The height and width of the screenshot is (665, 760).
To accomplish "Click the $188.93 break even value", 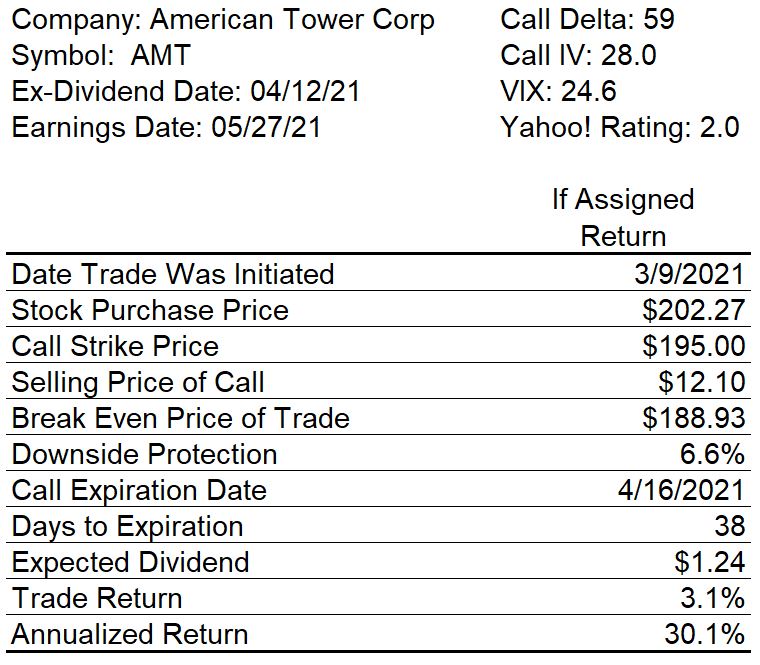I will coord(694,418).
